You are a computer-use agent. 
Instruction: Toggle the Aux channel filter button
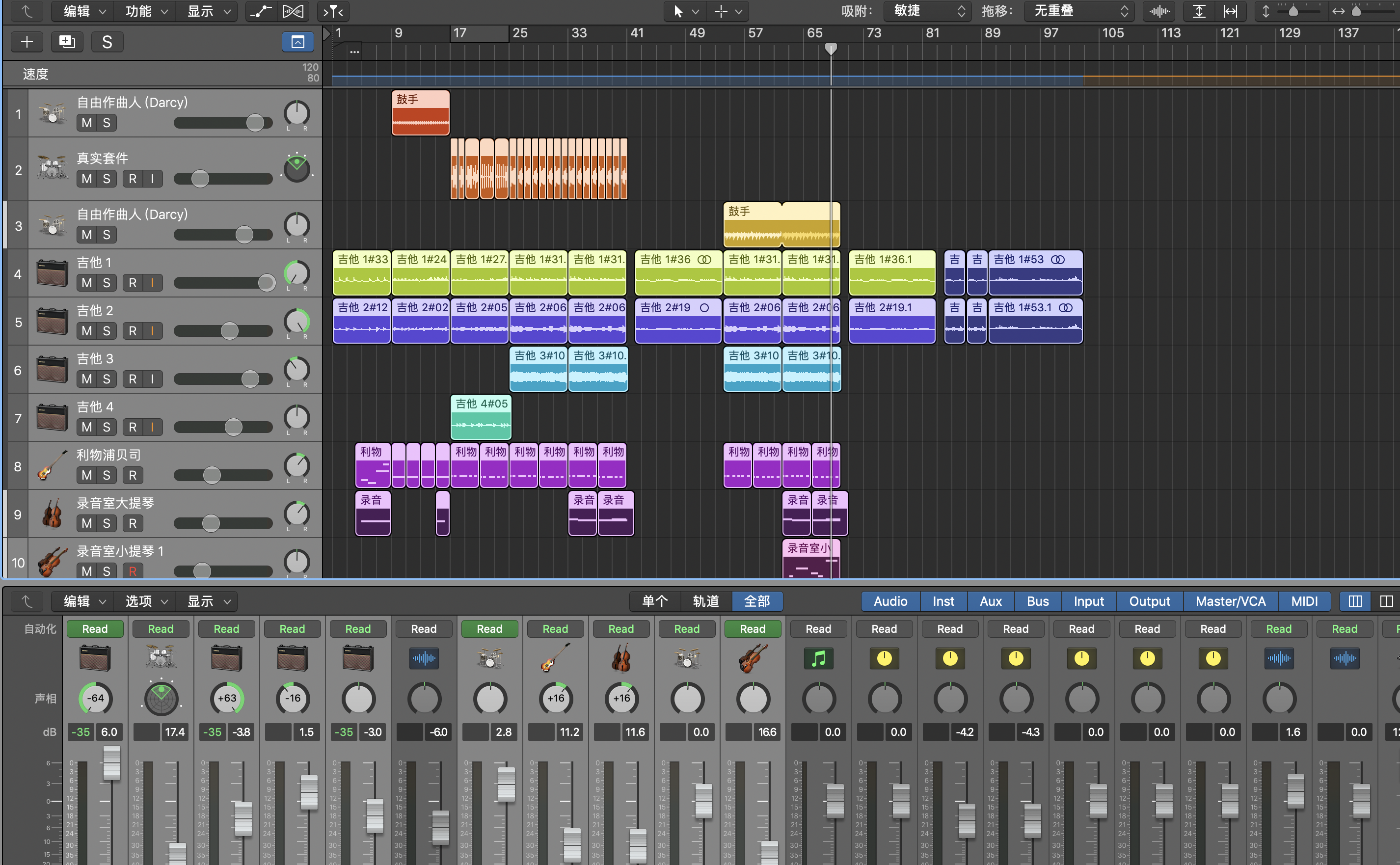tap(991, 601)
